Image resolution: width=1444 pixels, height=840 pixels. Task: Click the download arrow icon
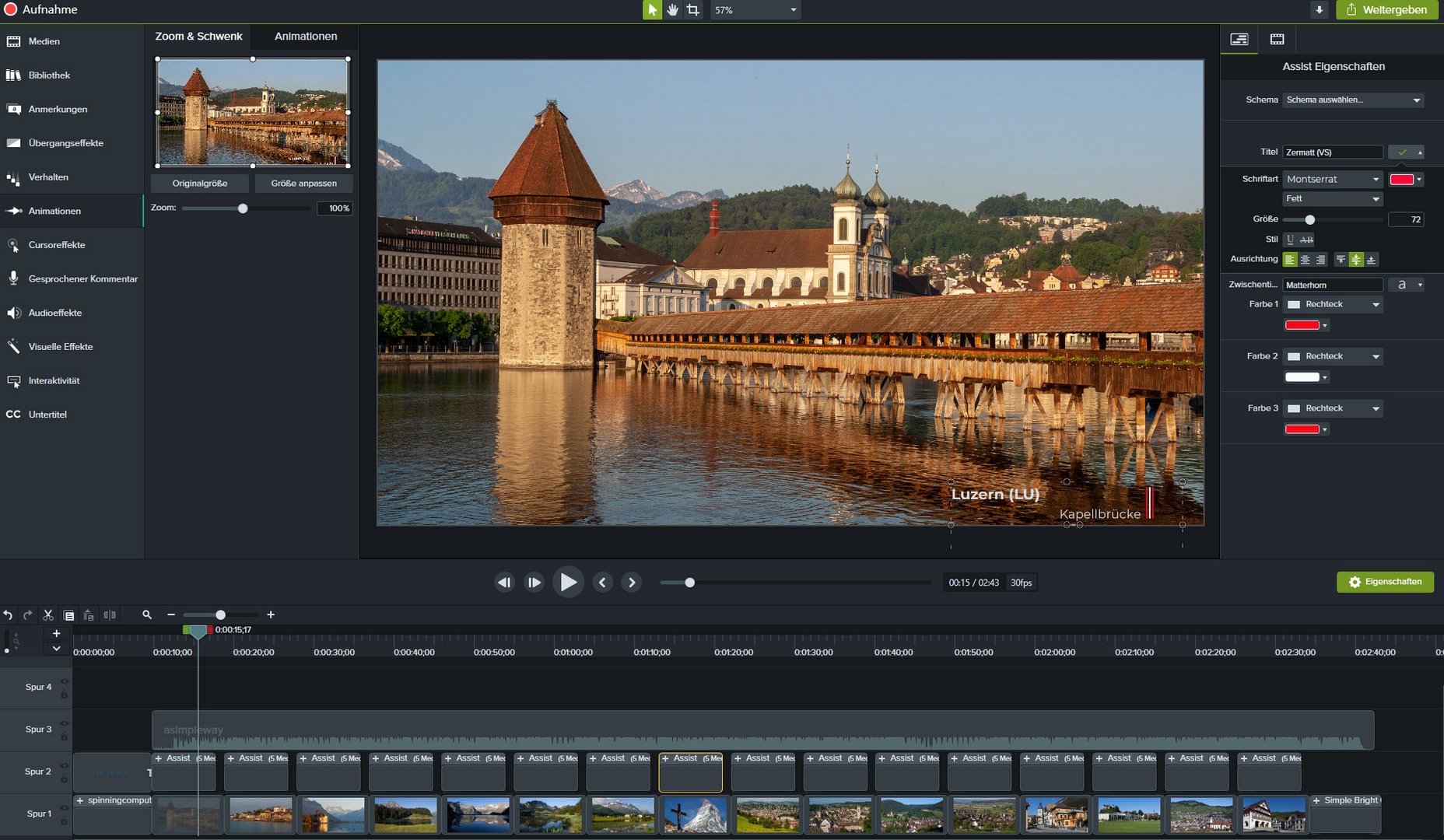coord(1319,10)
